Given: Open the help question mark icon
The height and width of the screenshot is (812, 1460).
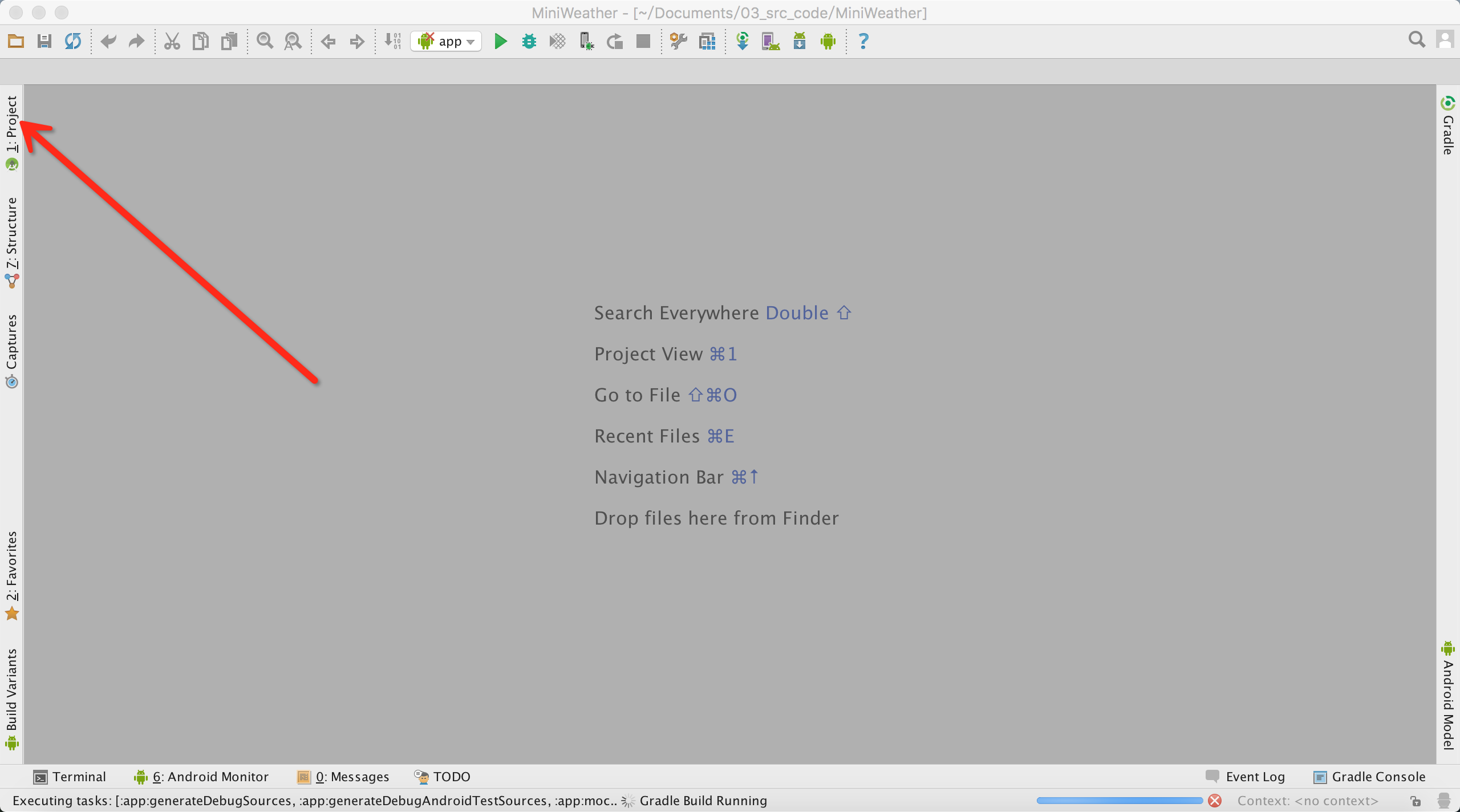Looking at the screenshot, I should [863, 41].
